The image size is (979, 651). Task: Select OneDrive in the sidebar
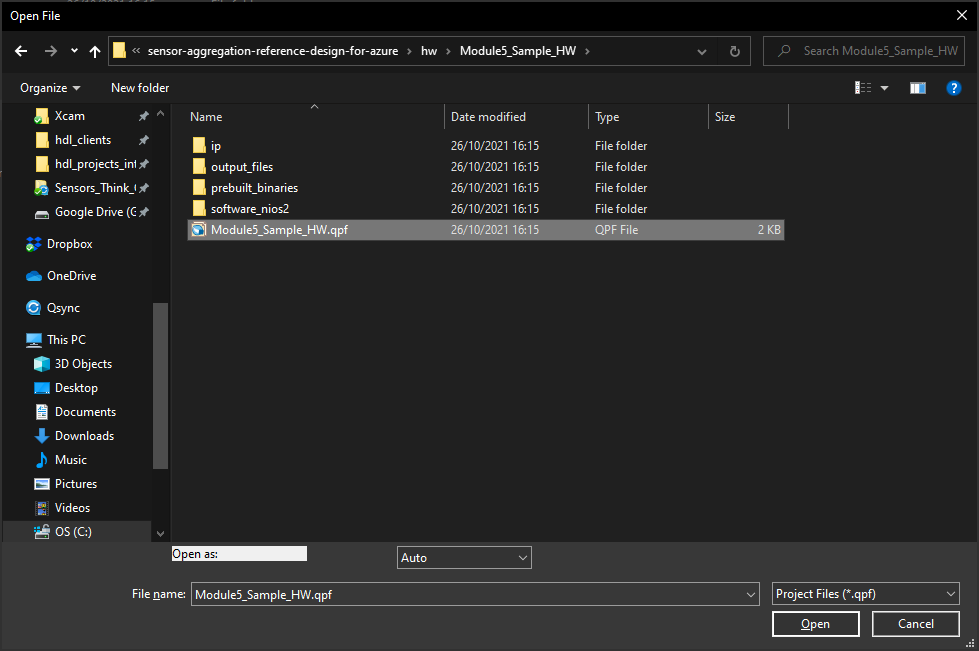[71, 276]
